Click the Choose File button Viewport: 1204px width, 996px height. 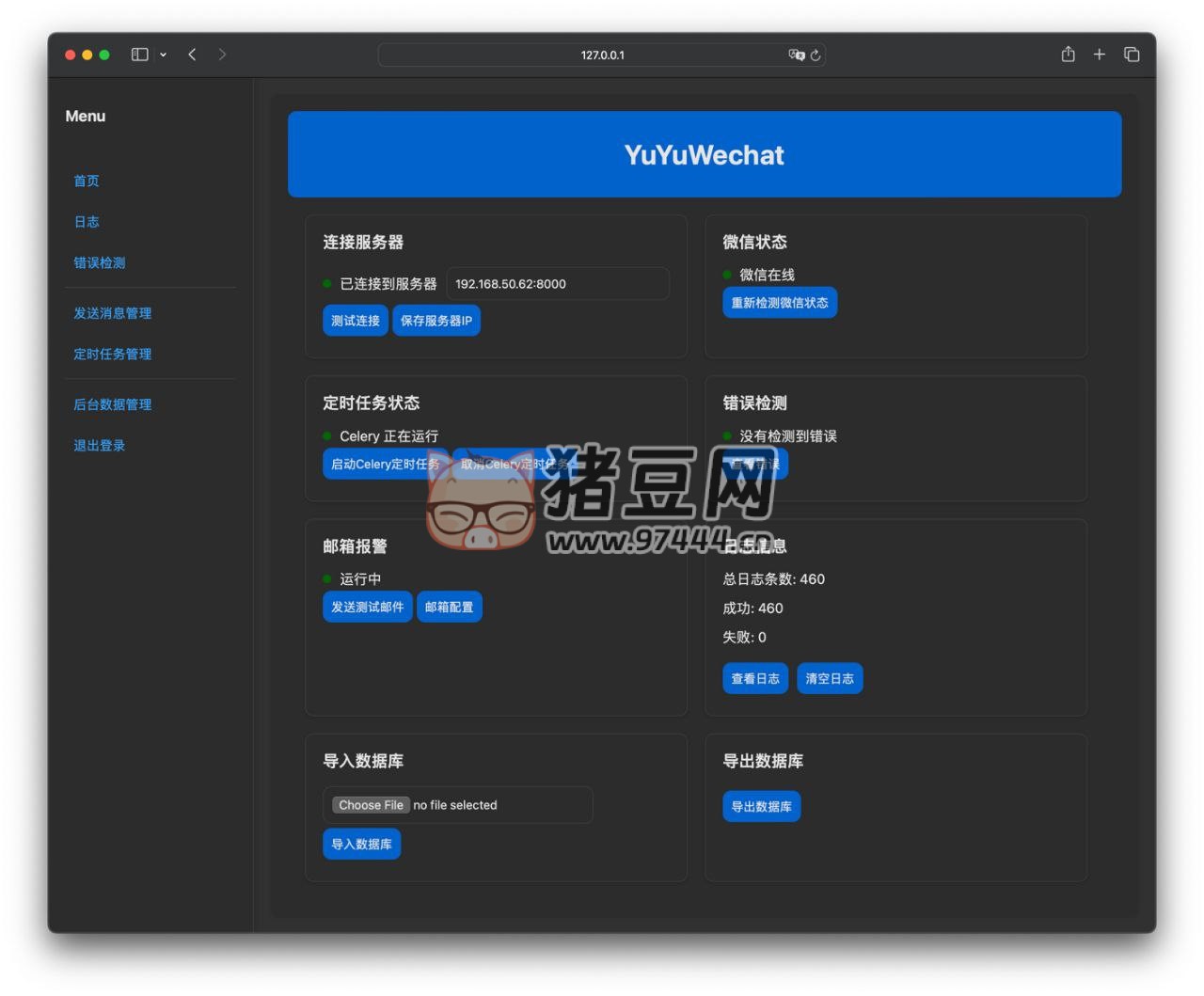371,805
